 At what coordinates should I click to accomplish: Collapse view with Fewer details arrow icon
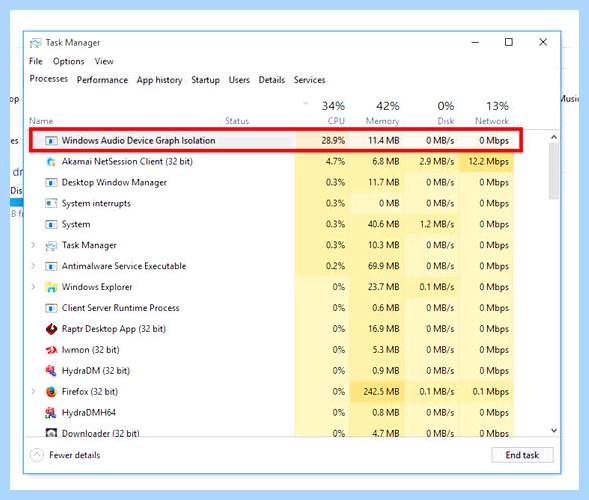tap(37, 455)
